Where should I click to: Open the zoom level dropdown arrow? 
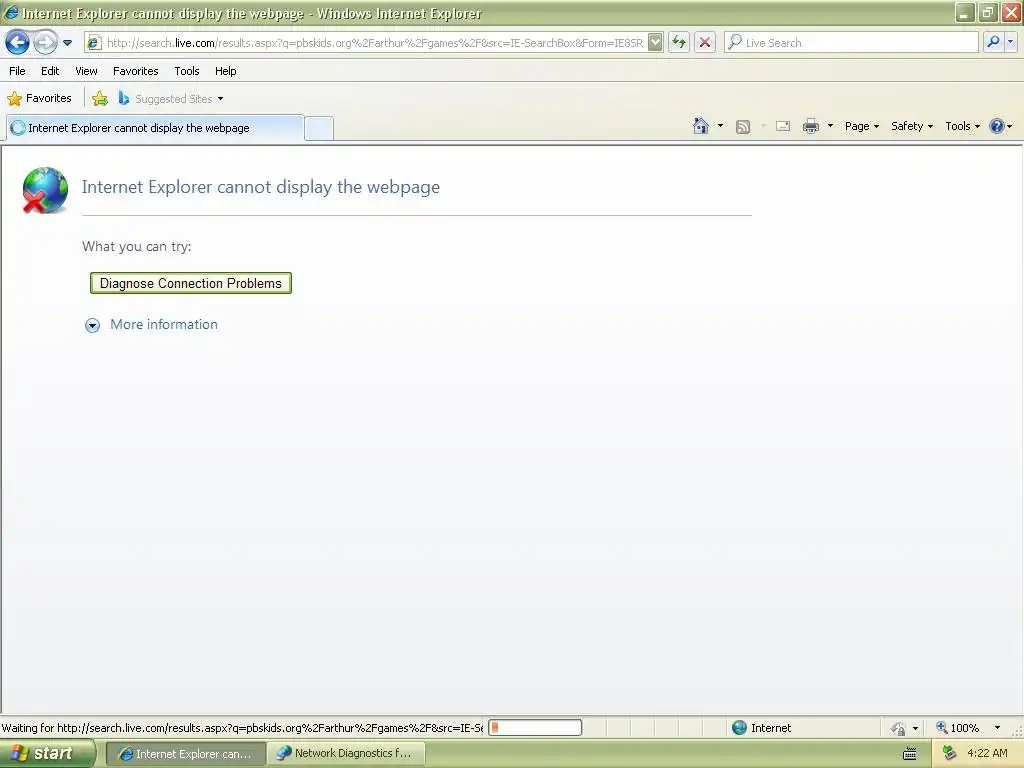tap(997, 728)
